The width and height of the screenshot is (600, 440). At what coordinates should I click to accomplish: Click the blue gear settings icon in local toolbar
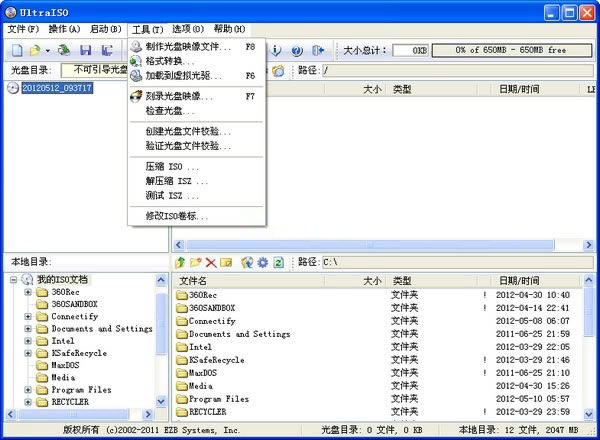click(x=262, y=262)
